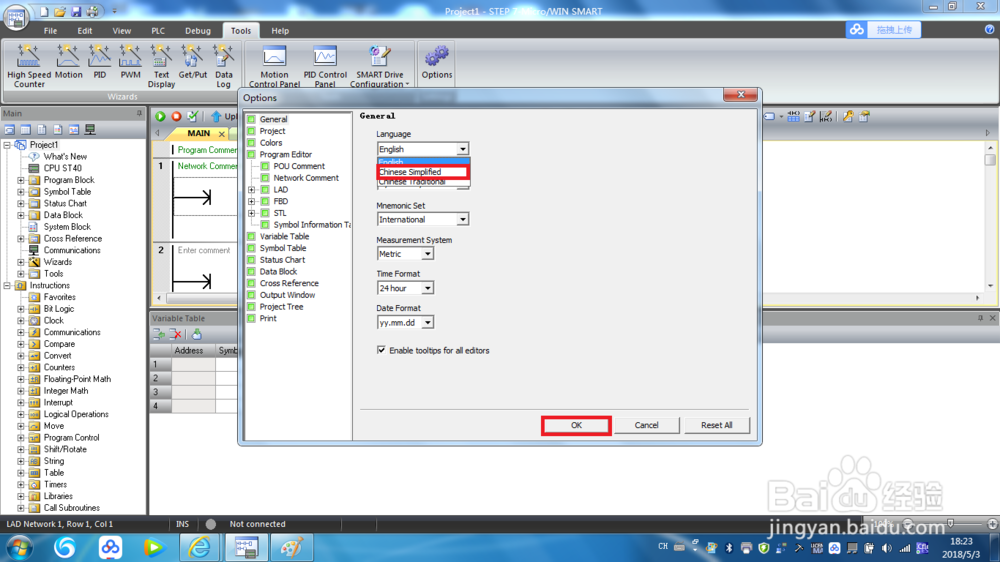This screenshot has height=562, width=1000.
Task: Click the green Run button in editor toolbar
Action: [x=160, y=116]
